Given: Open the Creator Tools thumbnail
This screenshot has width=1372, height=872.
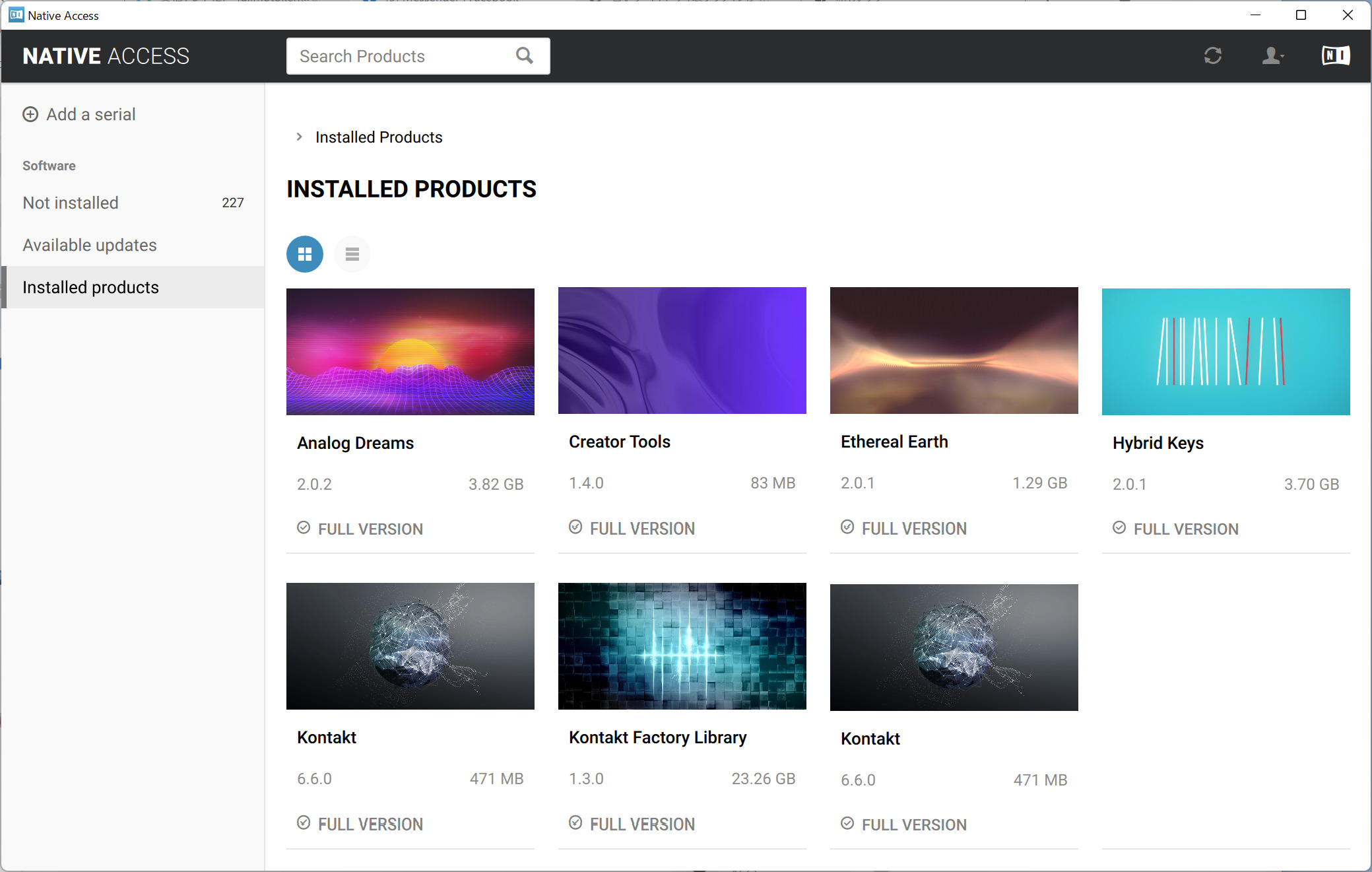Looking at the screenshot, I should coord(682,351).
